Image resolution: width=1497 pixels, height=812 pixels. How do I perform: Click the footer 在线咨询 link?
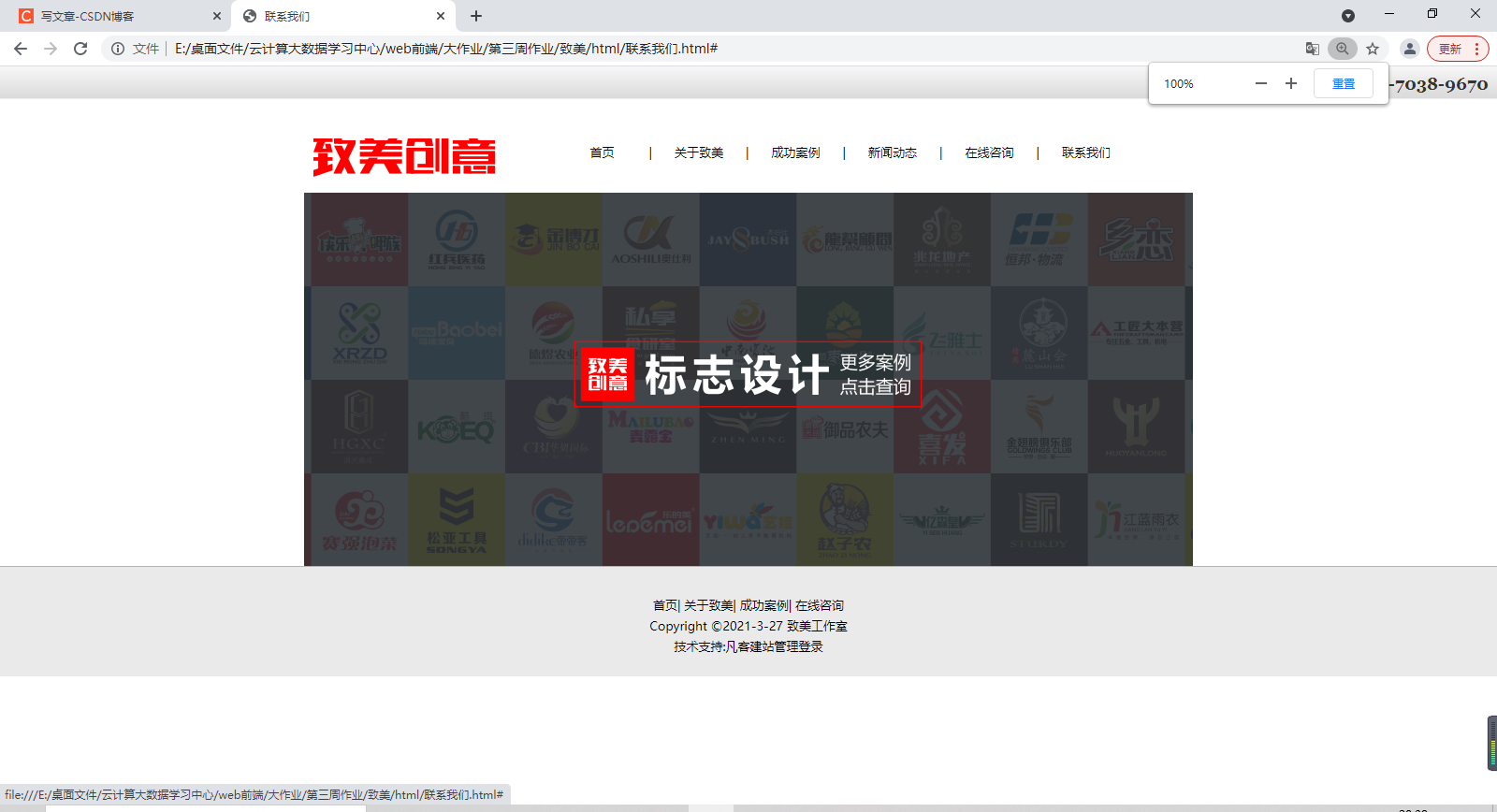[820, 605]
